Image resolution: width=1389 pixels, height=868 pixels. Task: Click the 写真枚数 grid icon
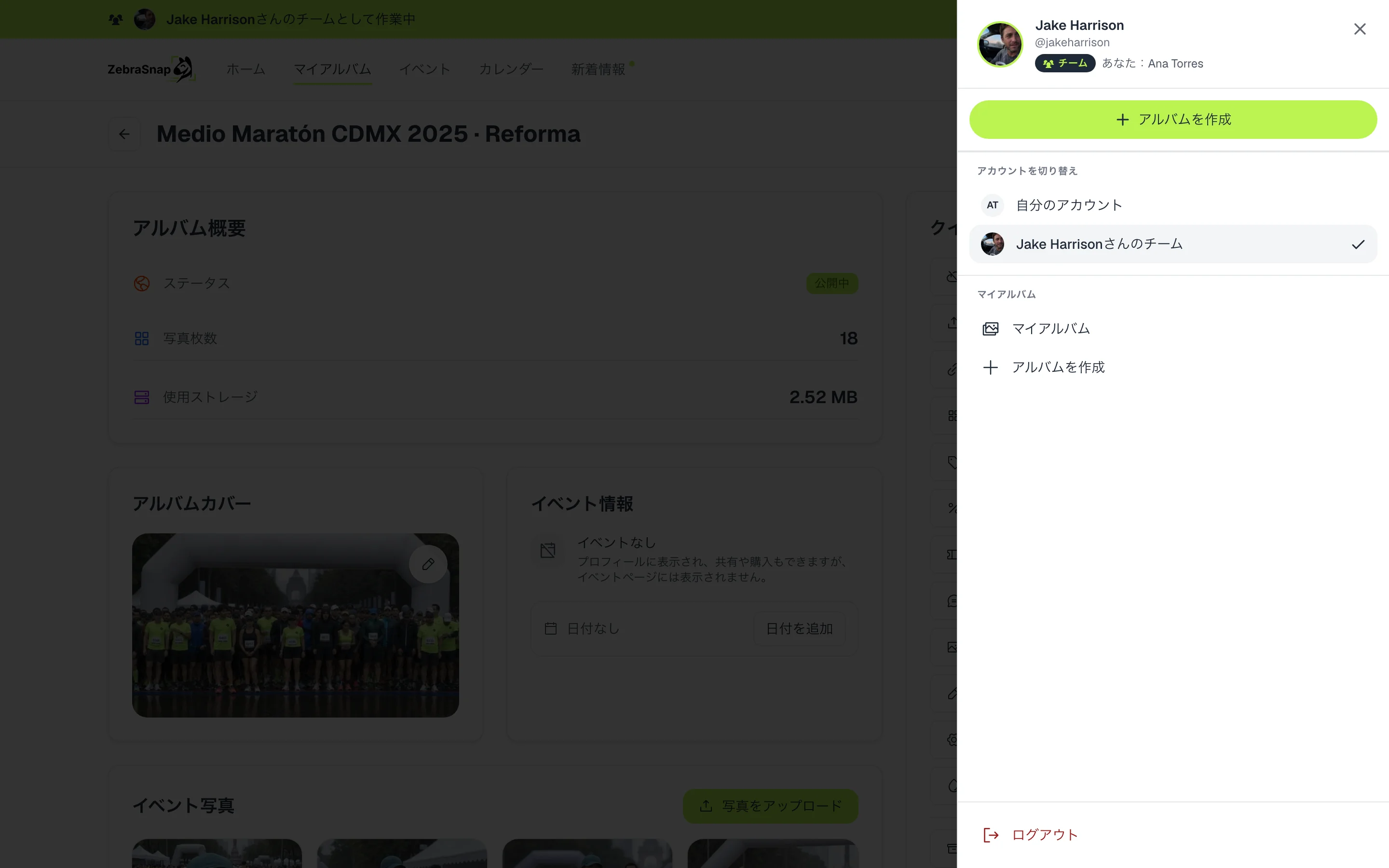(142, 339)
